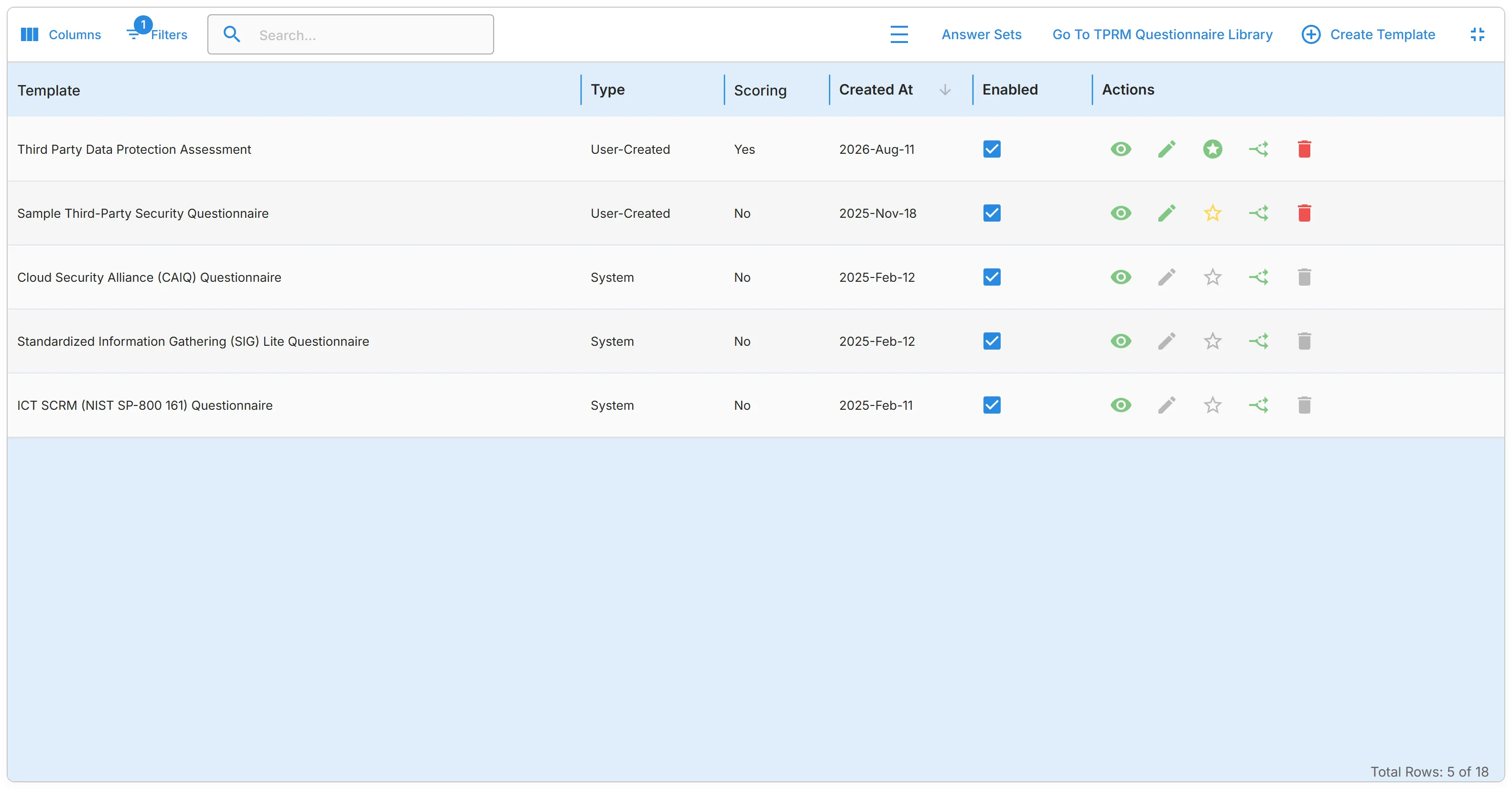Viewport: 1512px width, 789px height.
Task: Uncheck Enabled for Sample Third-Party Security Questionnaire
Action: 992,213
